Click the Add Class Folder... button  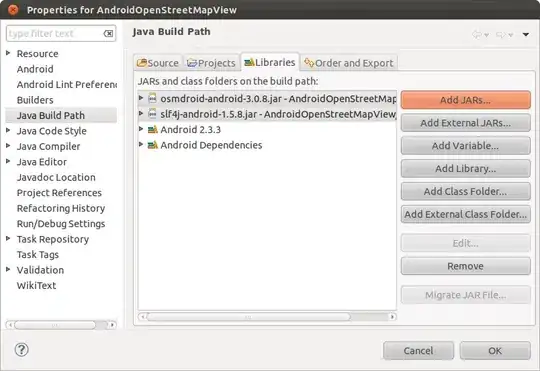(466, 191)
